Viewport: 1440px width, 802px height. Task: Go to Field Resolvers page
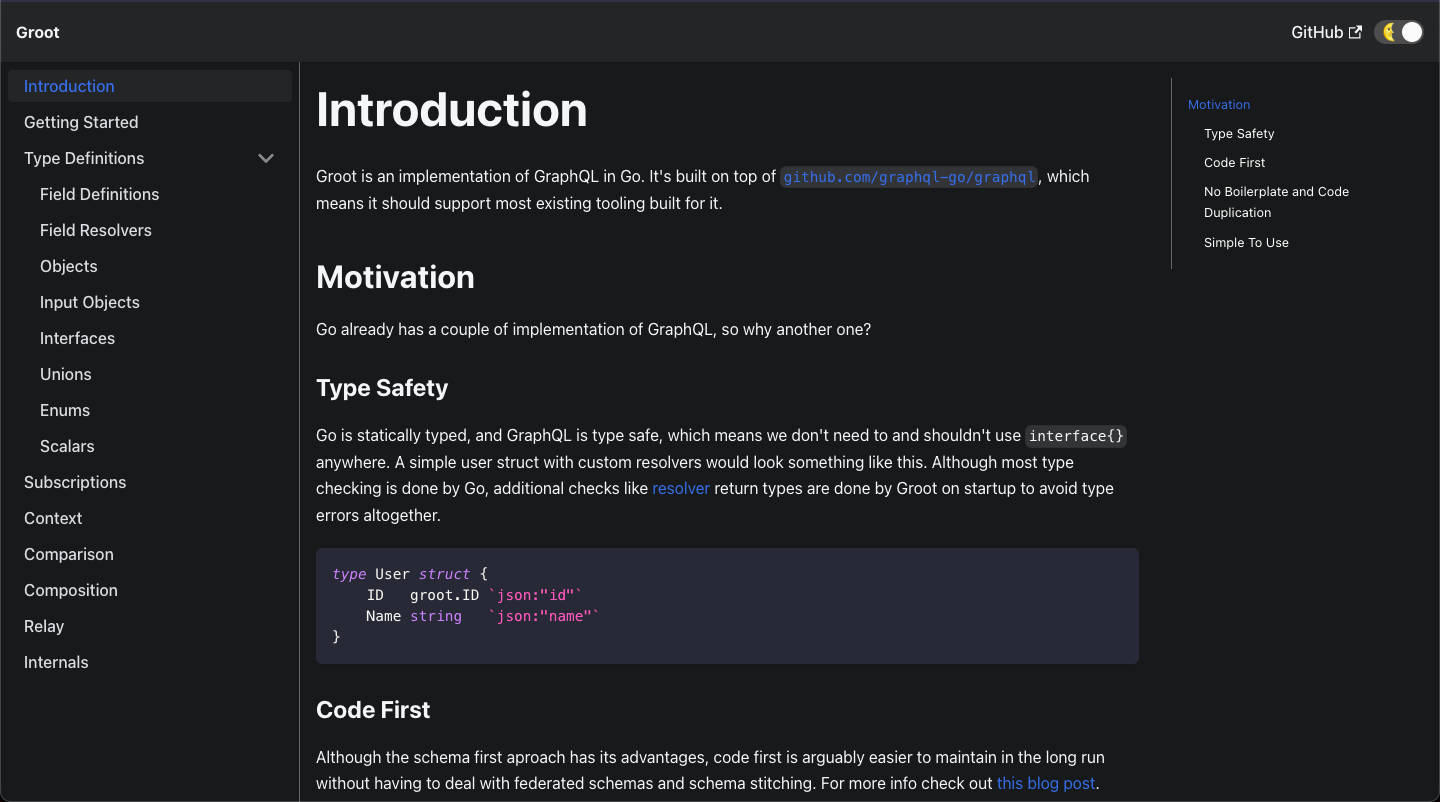click(x=96, y=230)
